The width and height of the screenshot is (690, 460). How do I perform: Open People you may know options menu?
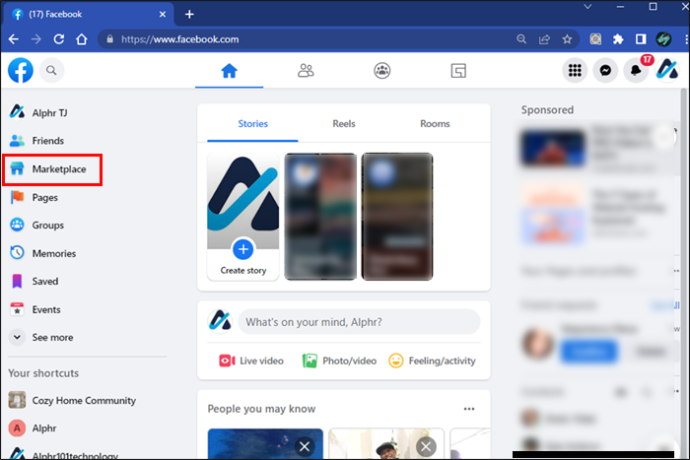469,409
